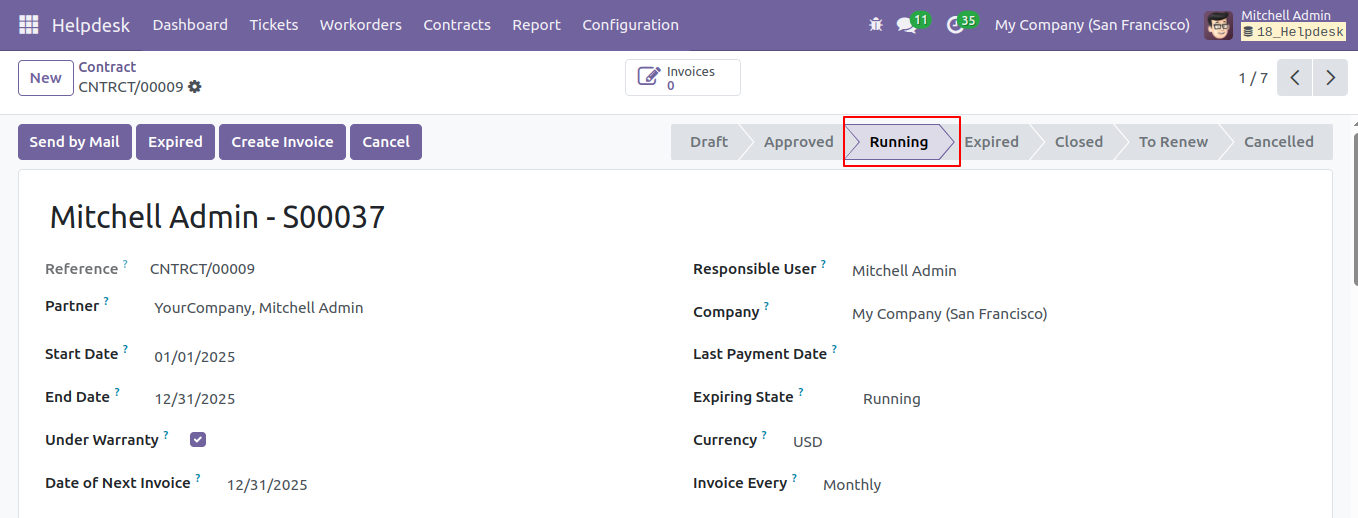This screenshot has height=518, width=1358.
Task: Open the messages chat icon
Action: click(907, 25)
